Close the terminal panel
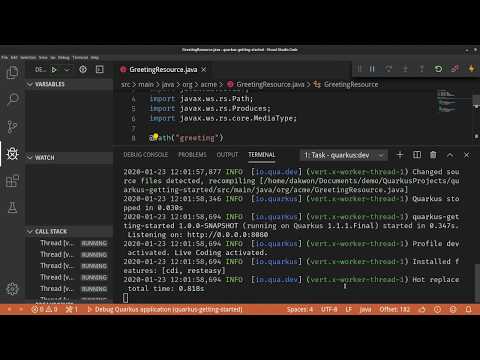Screen dimensions: 480x360 [466, 155]
